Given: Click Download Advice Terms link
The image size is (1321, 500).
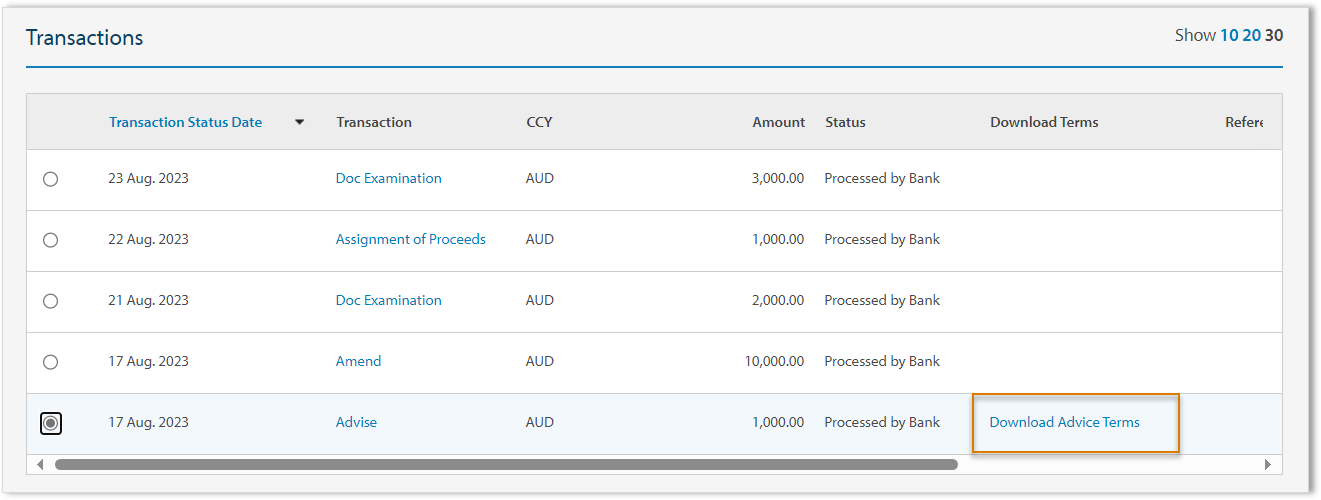Looking at the screenshot, I should (1064, 422).
